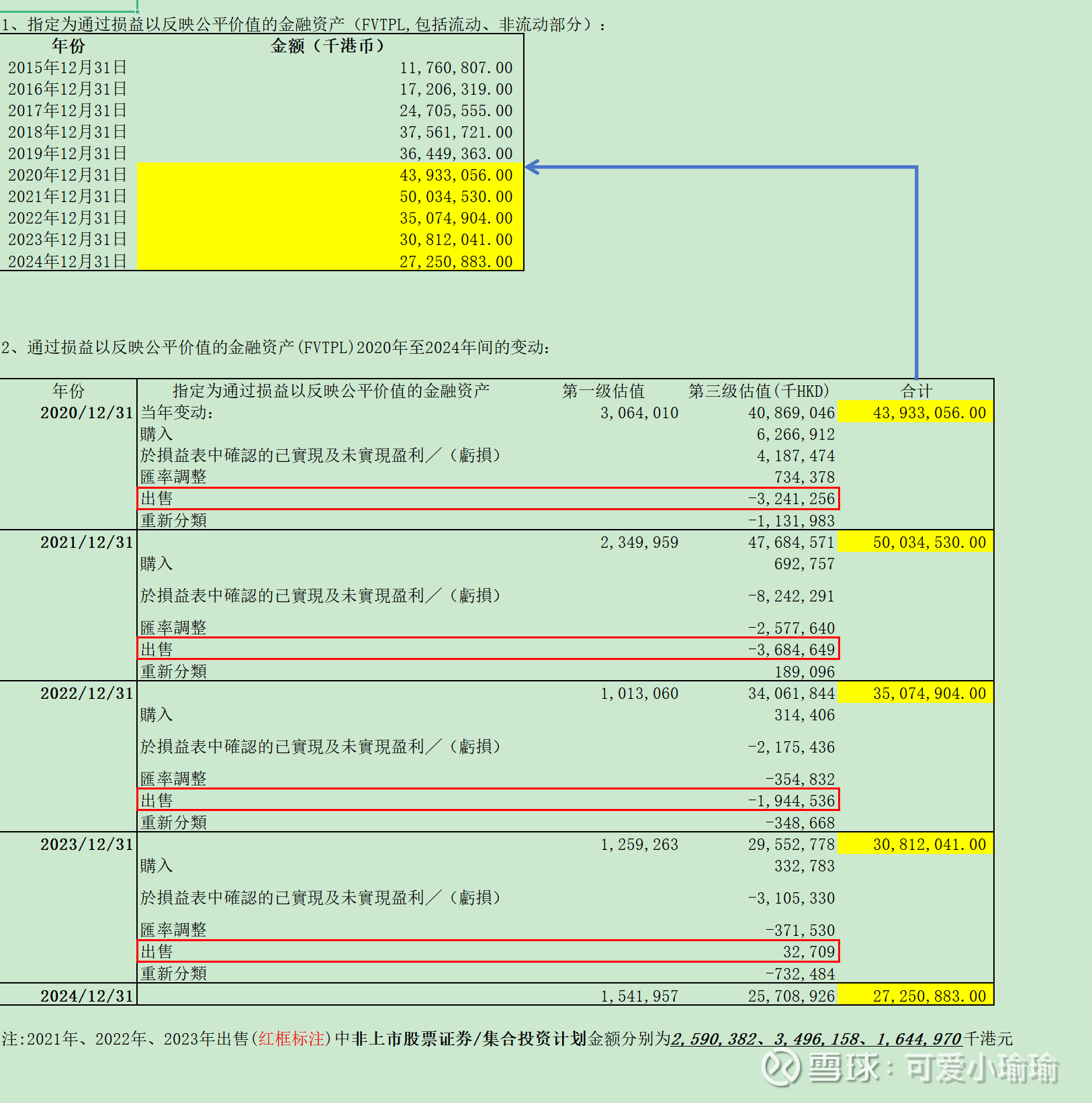Select the 2019年12月31日 date cell
Image resolution: width=1092 pixels, height=1103 pixels.
67,154
